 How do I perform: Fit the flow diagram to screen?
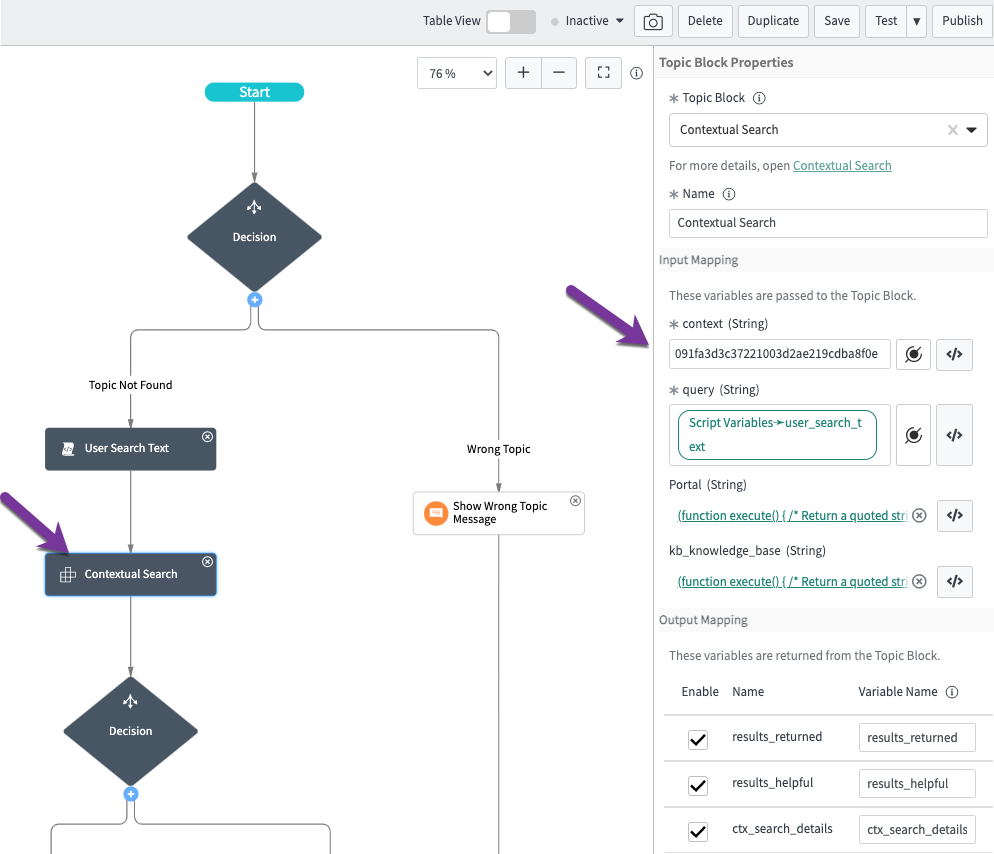point(603,72)
